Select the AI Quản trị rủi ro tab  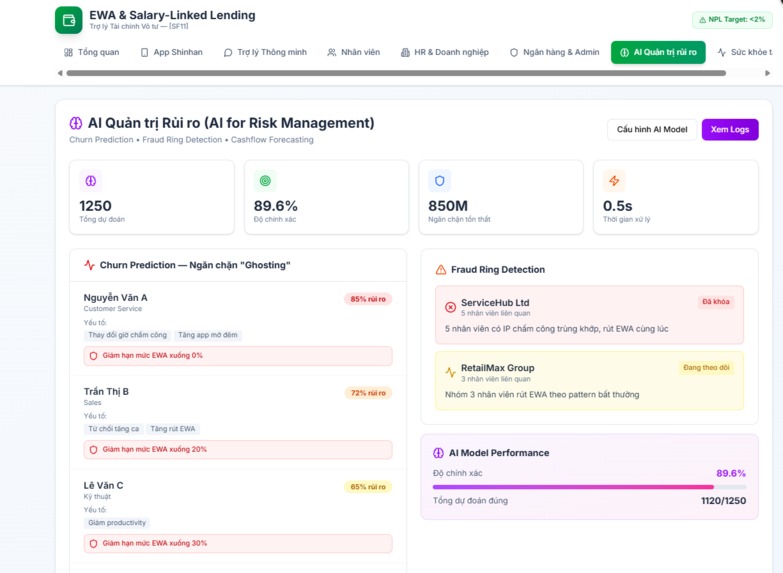(658, 52)
